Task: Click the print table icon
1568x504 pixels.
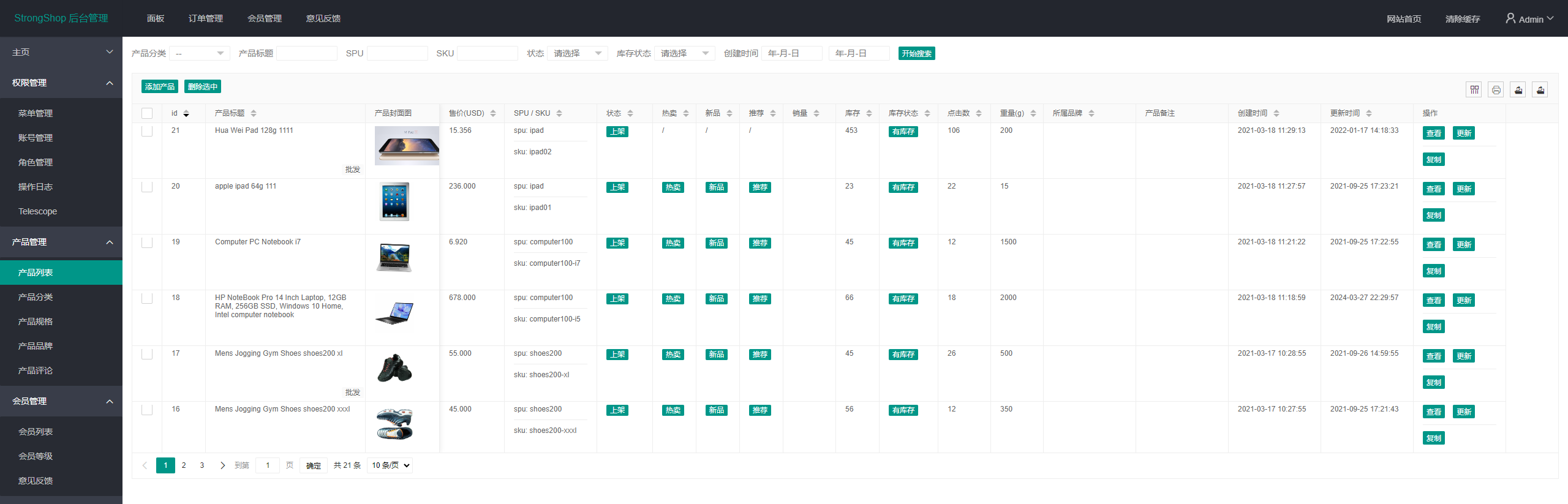Action: (x=1496, y=90)
